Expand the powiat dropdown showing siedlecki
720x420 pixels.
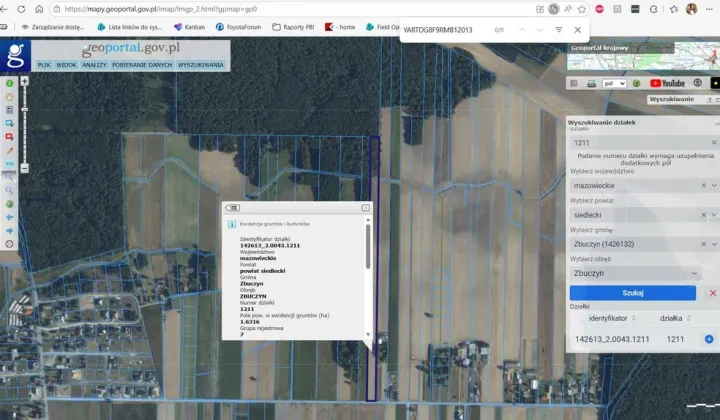[x=713, y=214]
